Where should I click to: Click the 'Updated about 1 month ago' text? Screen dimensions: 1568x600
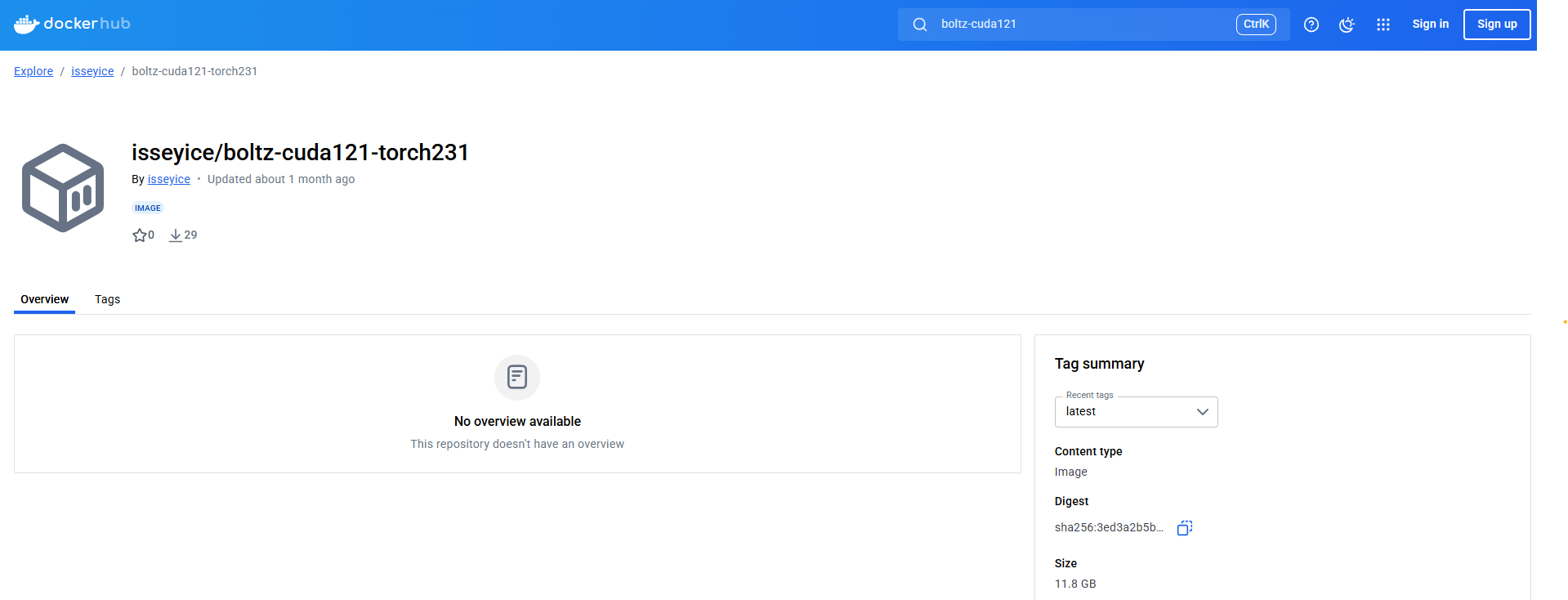(281, 179)
